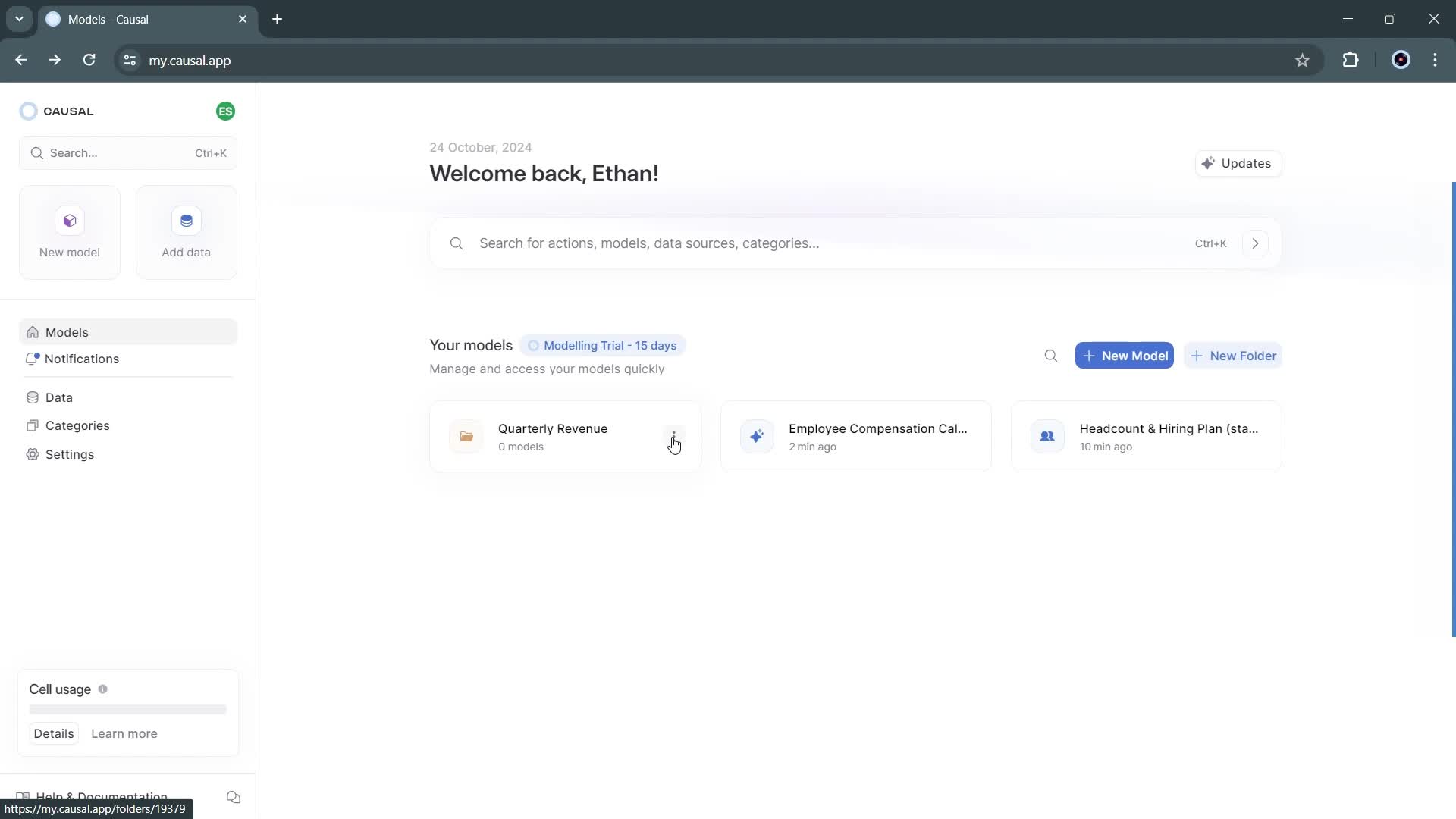This screenshot has width=1456, height=819.
Task: Click the Models sidebar icon
Action: pos(33,333)
